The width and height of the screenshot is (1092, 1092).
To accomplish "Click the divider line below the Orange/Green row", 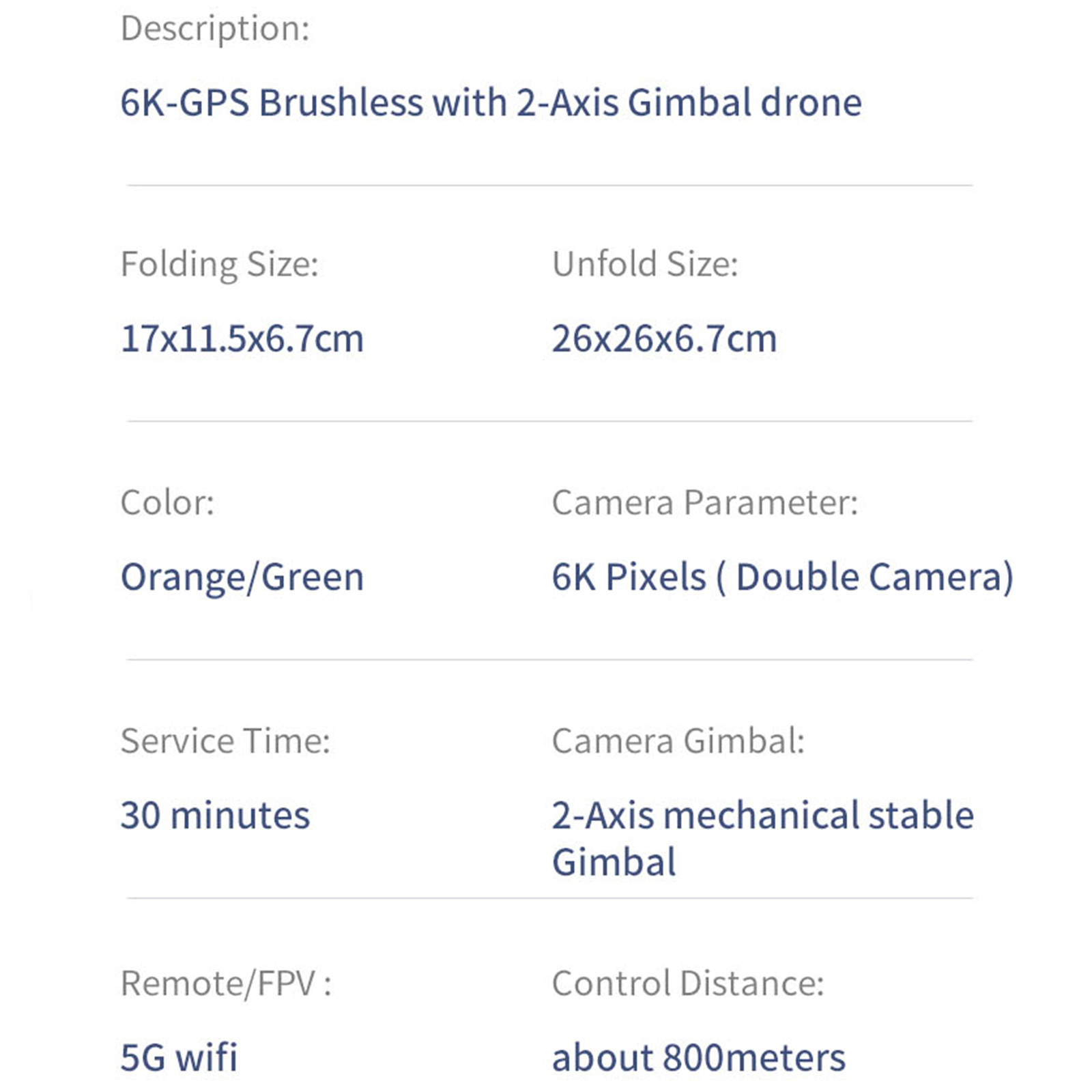I will [x=549, y=660].
